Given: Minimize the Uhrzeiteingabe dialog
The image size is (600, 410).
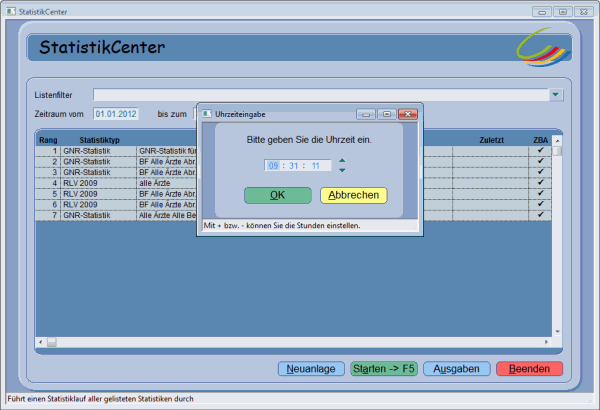Looking at the screenshot, I should point(366,114).
